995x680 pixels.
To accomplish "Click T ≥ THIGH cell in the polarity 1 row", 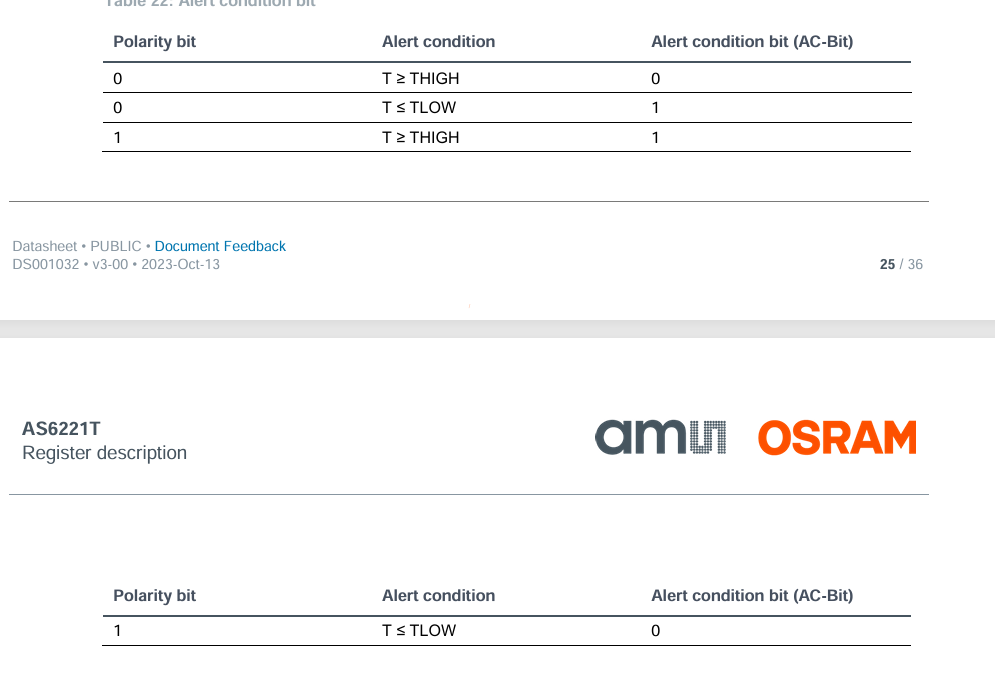I will pyautogui.click(x=420, y=137).
